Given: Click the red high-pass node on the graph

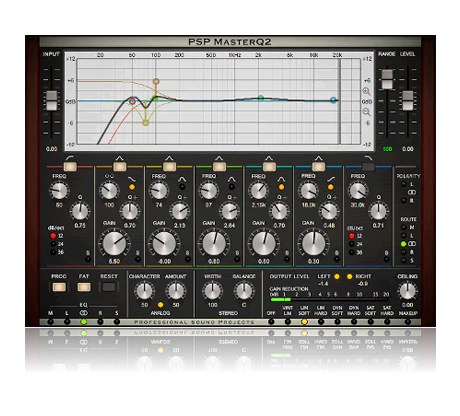Looking at the screenshot, I should (x=132, y=101).
